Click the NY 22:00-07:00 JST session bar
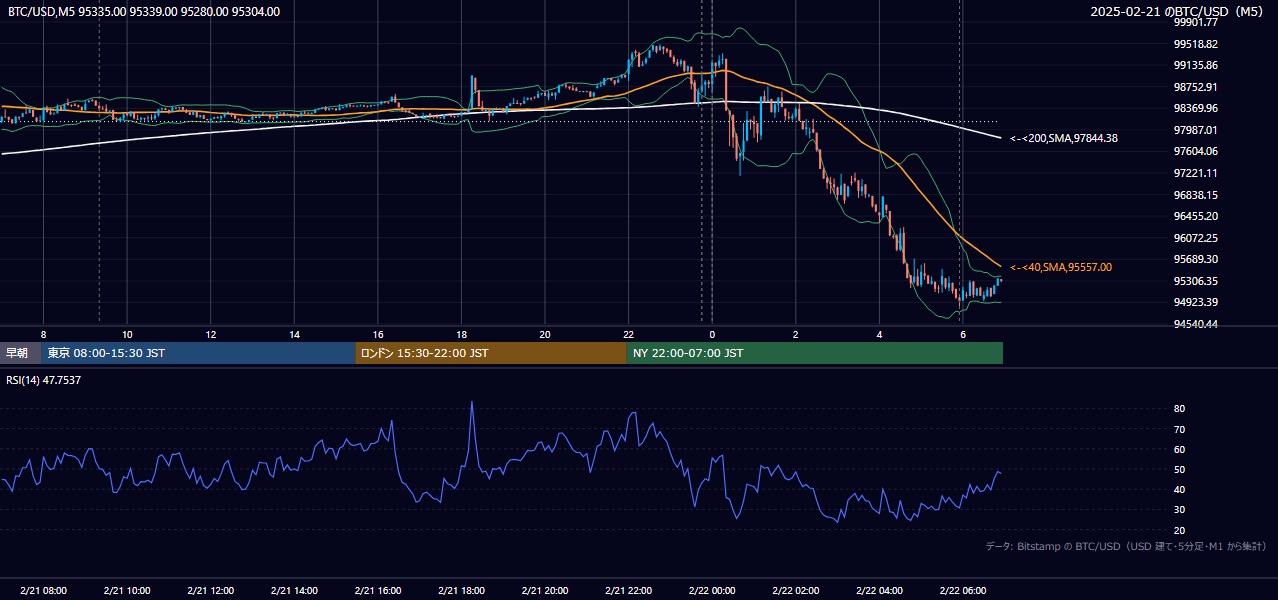 coord(815,353)
